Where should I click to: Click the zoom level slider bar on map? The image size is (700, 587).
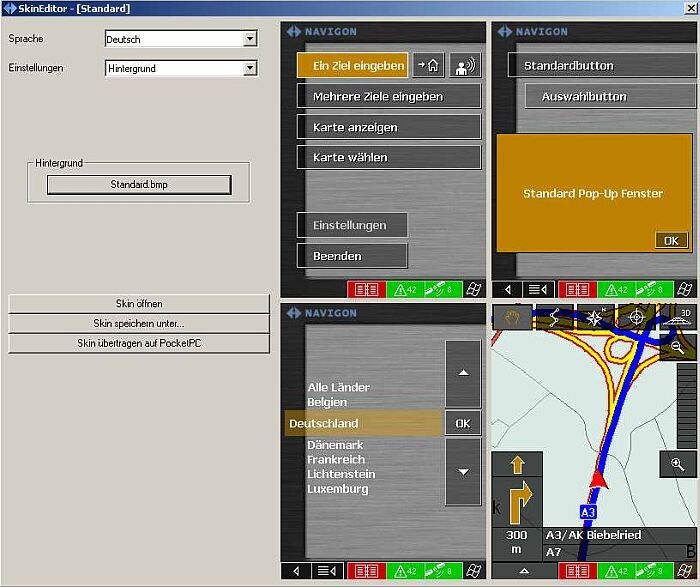(687, 405)
